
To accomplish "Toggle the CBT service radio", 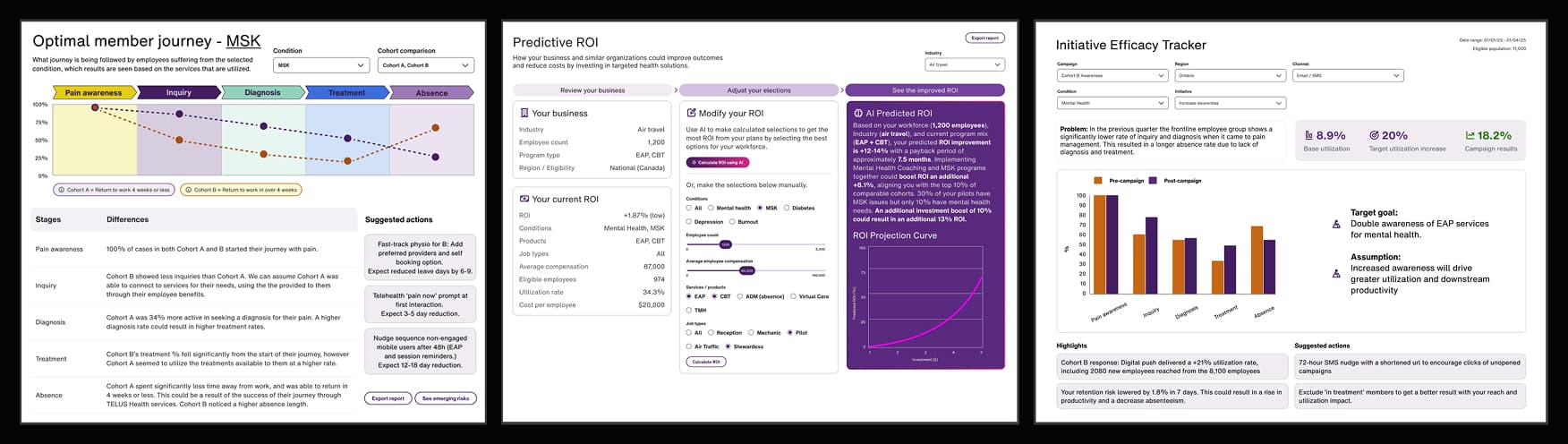I will pos(714,296).
